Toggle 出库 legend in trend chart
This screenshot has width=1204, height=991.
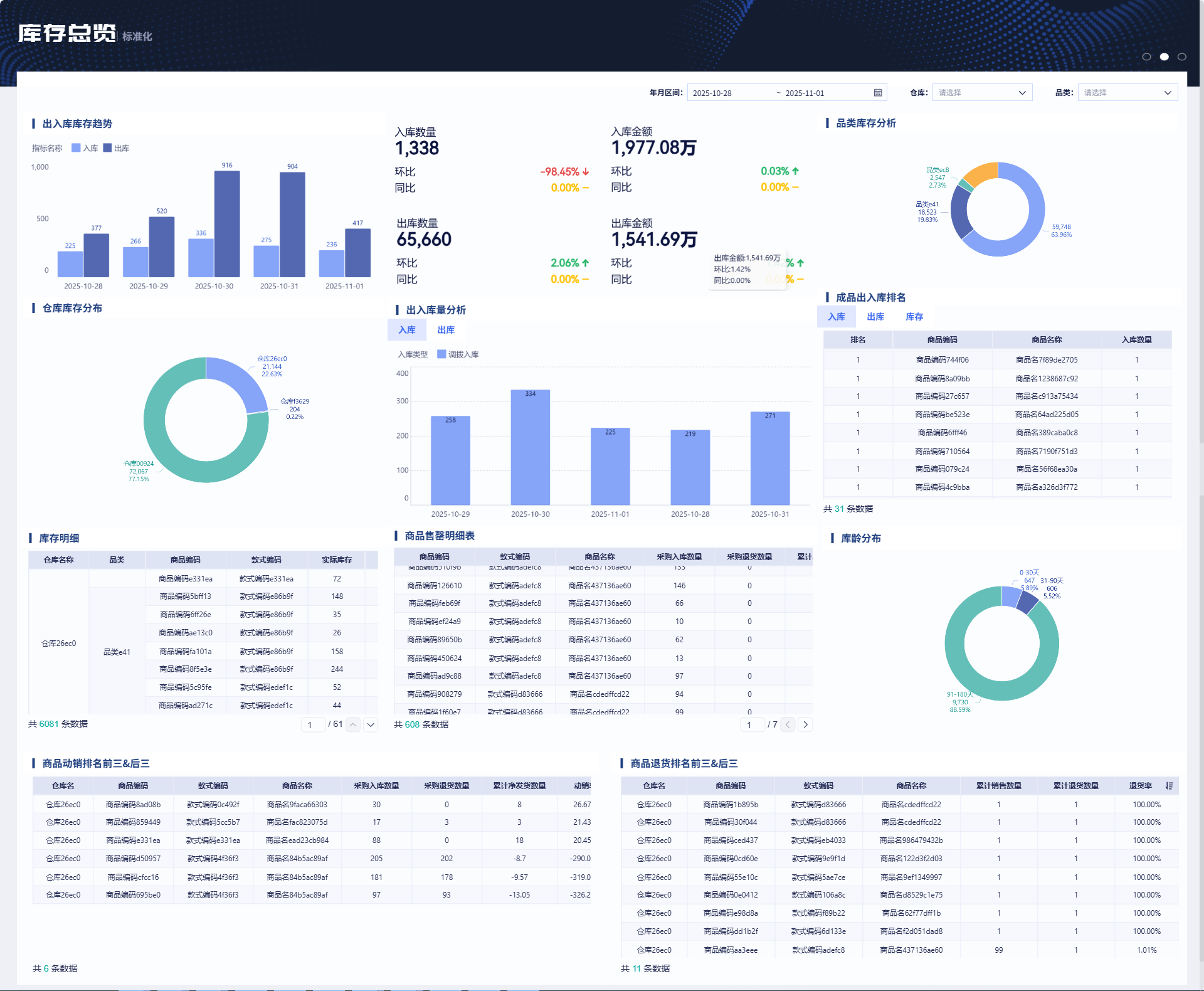(x=116, y=148)
